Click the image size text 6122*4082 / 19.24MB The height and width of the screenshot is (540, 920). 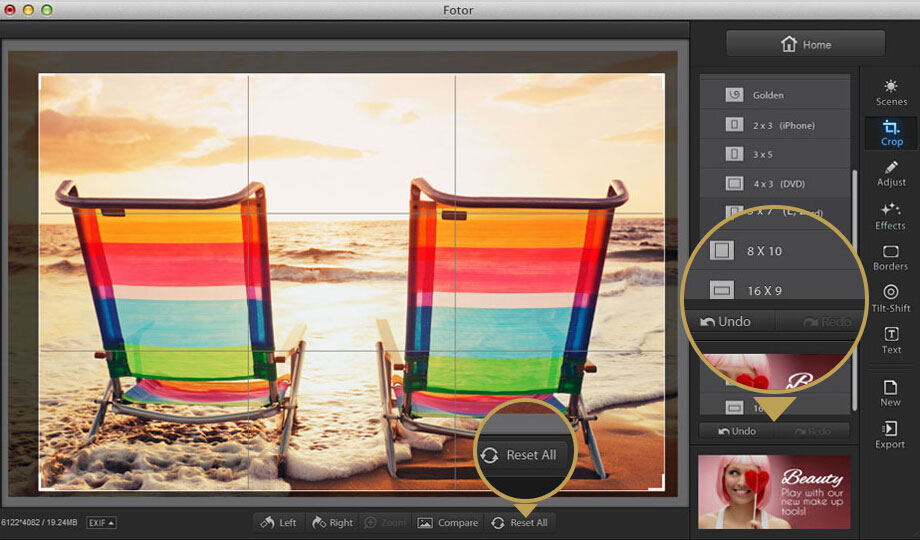pos(39,522)
